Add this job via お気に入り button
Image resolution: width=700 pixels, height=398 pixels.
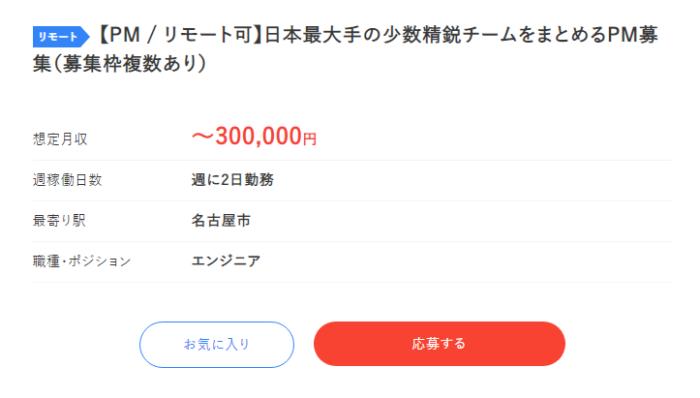(217, 344)
